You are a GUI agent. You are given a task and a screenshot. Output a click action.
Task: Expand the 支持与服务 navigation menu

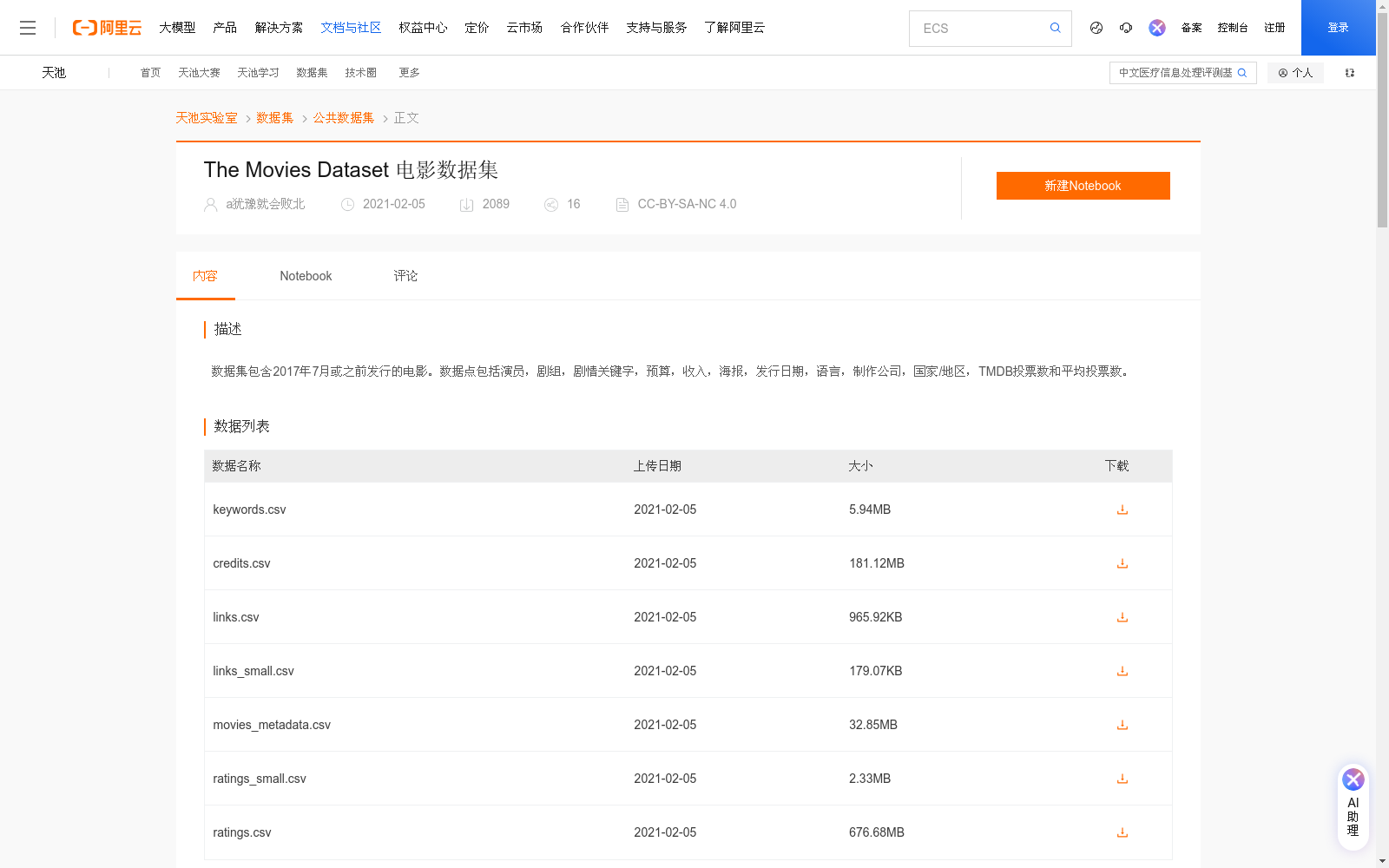[656, 28]
